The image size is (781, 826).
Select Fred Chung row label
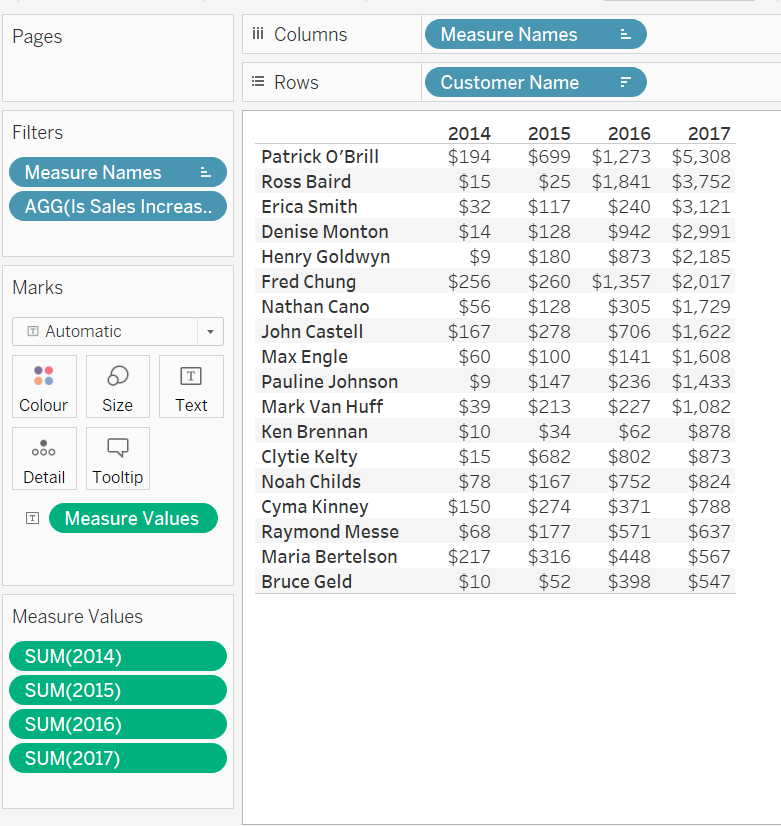click(x=309, y=282)
